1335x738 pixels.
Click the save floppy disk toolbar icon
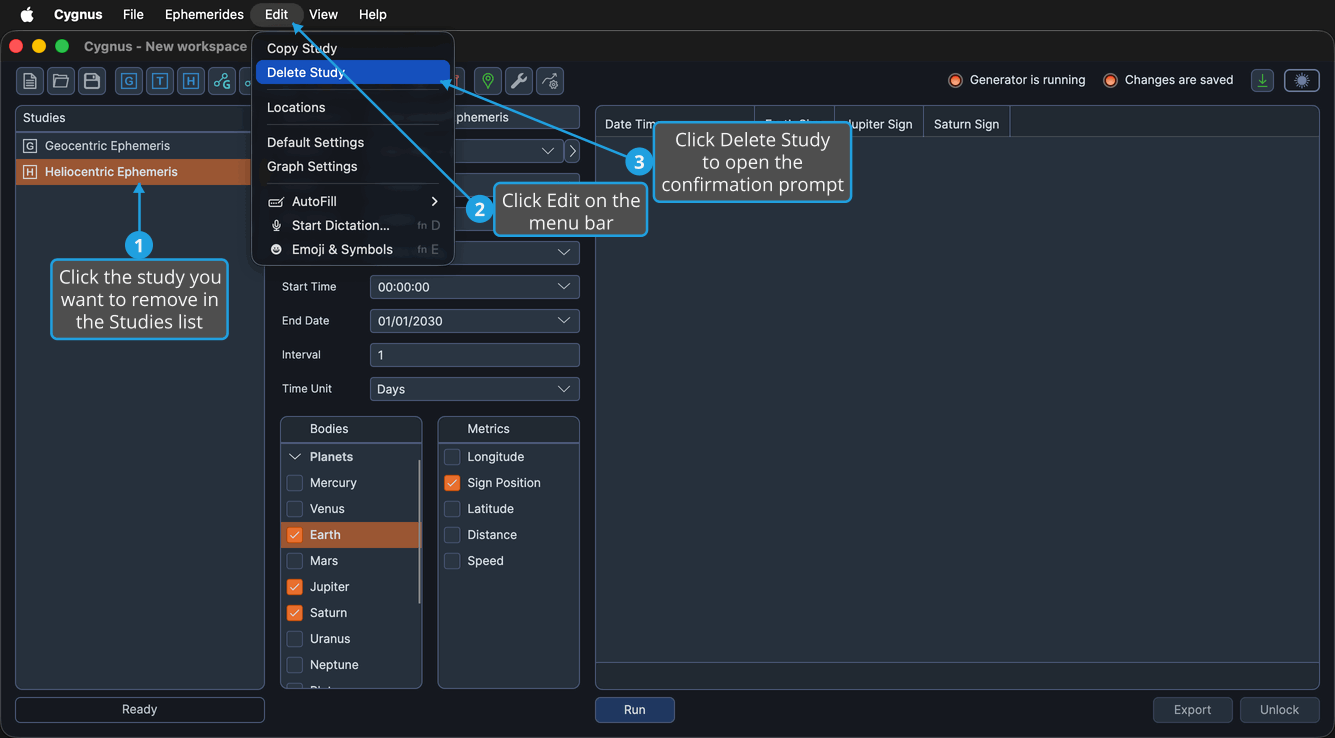tap(92, 81)
